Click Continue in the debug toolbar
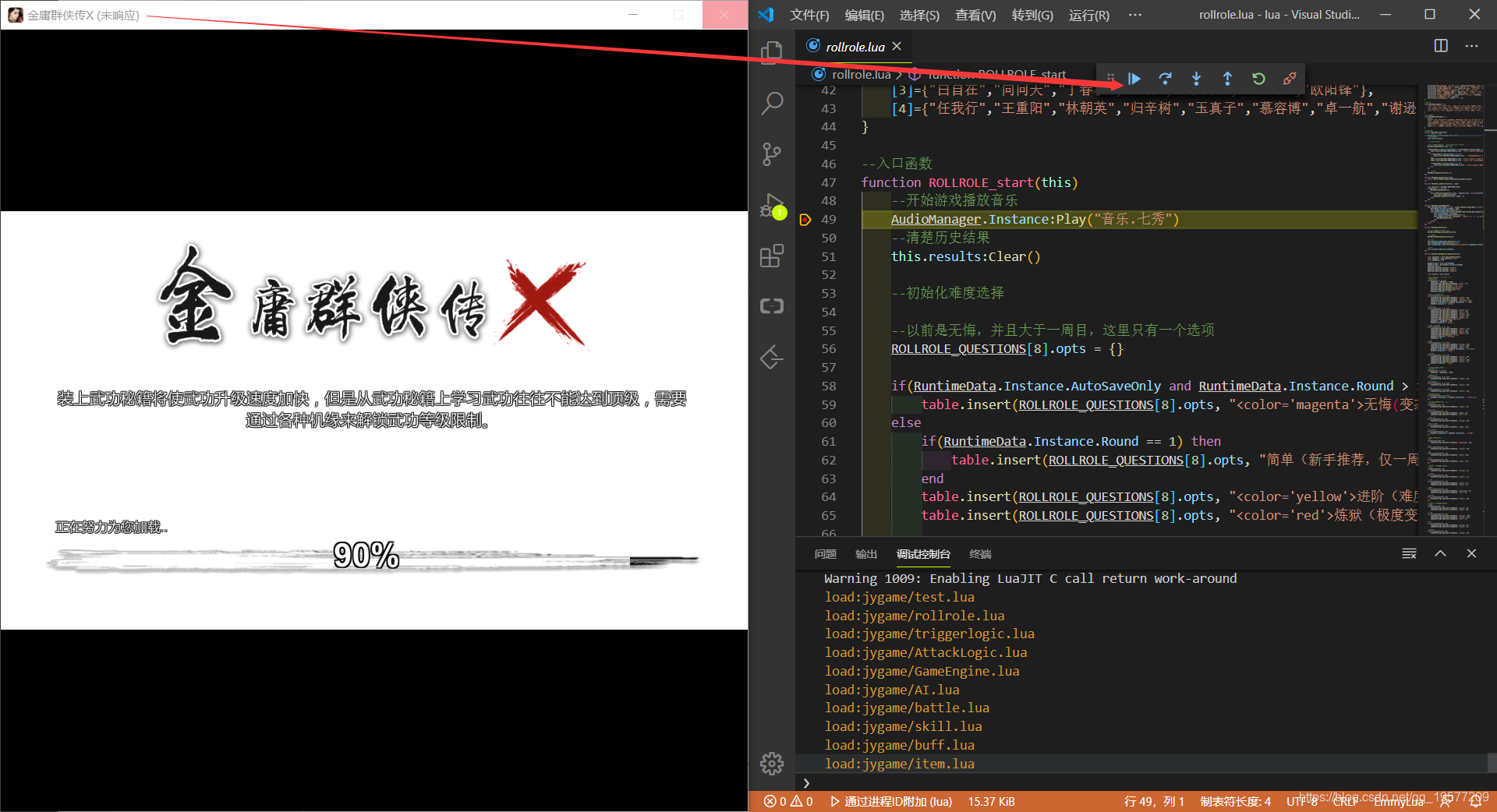 (1134, 79)
